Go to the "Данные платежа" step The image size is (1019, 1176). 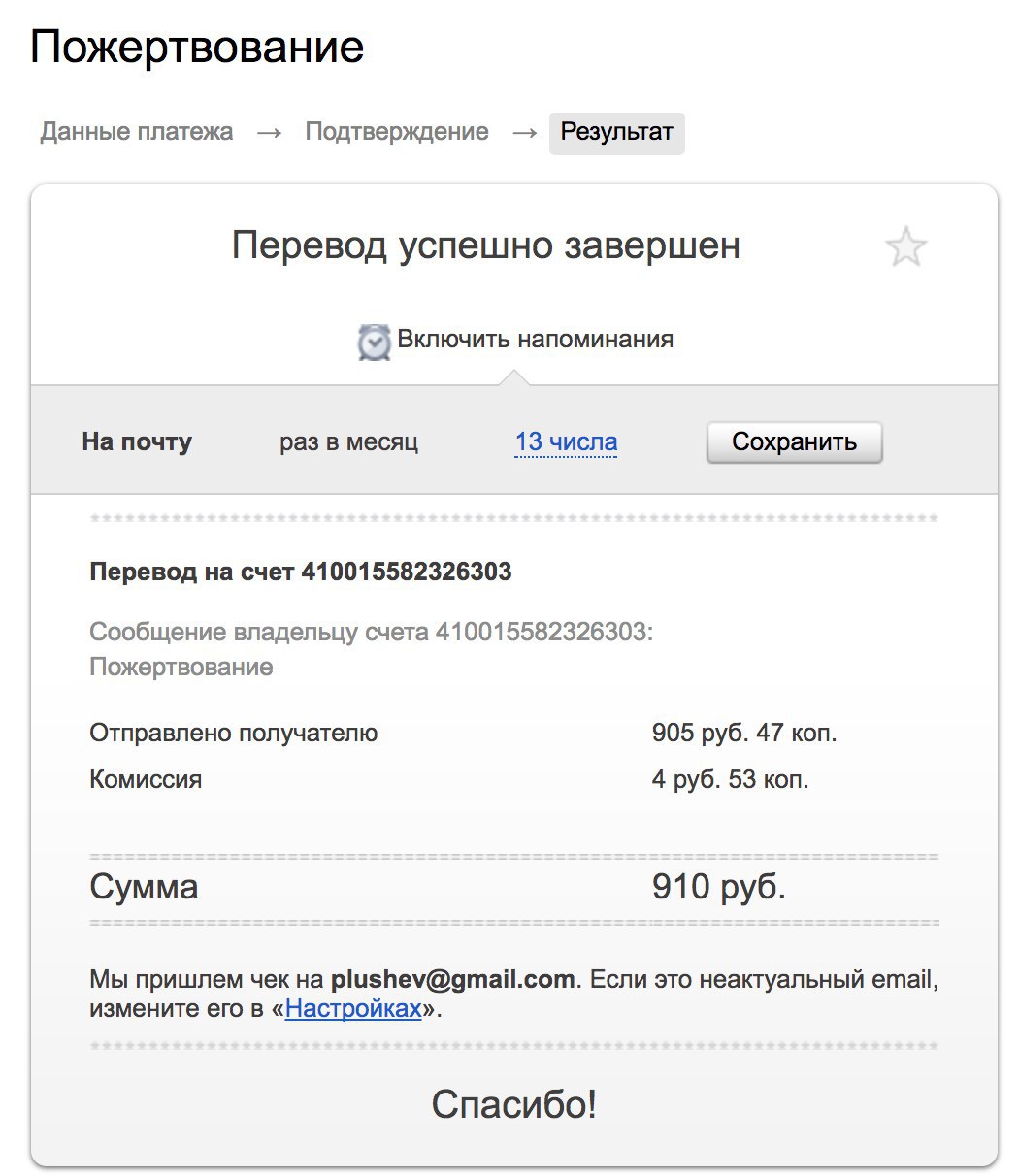(137, 132)
